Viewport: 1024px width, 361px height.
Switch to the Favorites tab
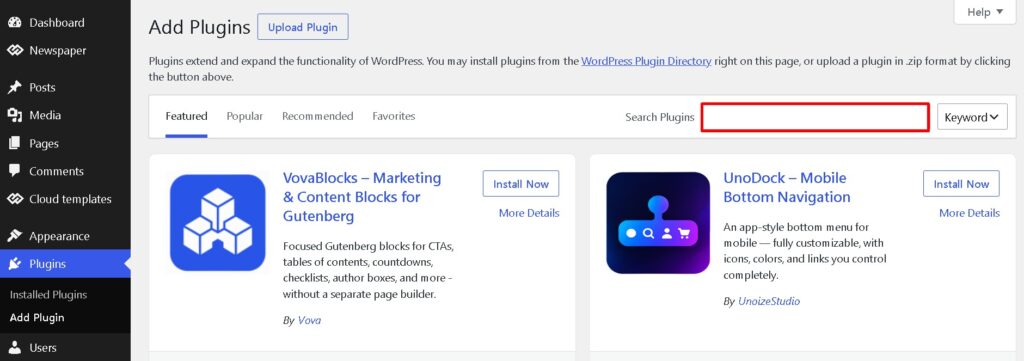394,116
